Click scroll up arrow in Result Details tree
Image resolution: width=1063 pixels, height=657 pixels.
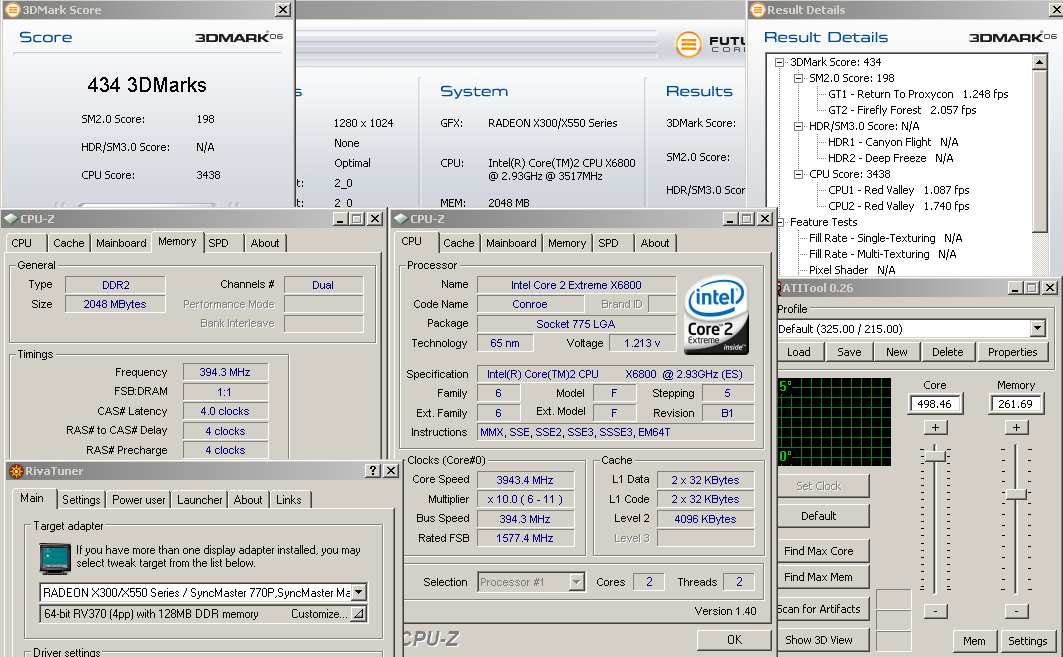pyautogui.click(x=1039, y=62)
